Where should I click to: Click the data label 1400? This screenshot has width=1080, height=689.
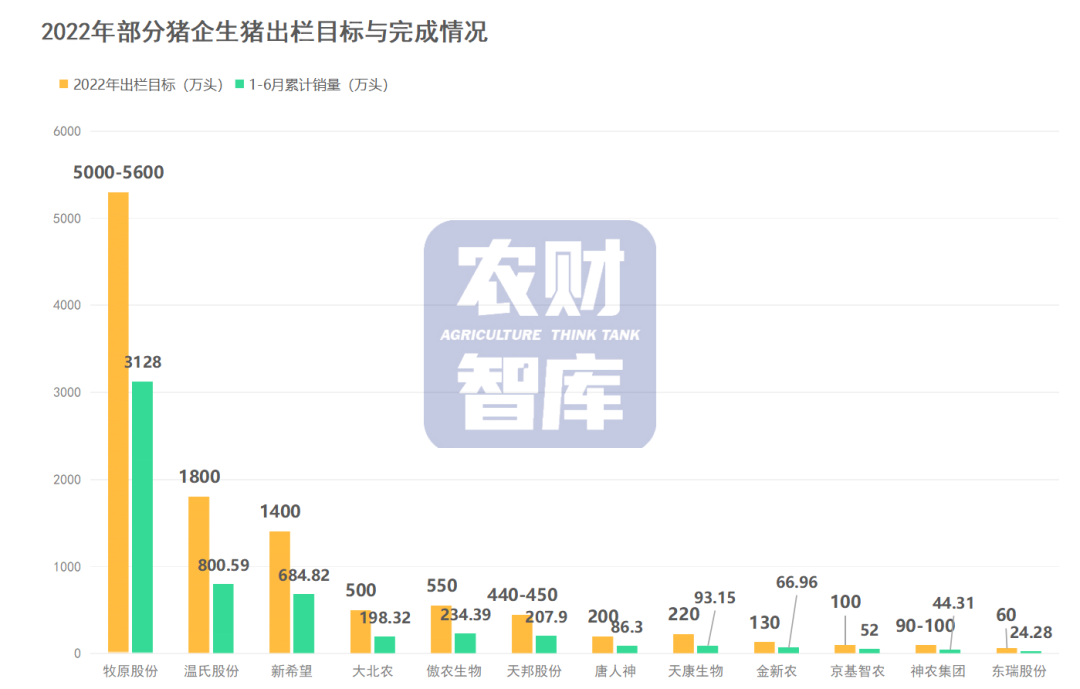click(280, 511)
